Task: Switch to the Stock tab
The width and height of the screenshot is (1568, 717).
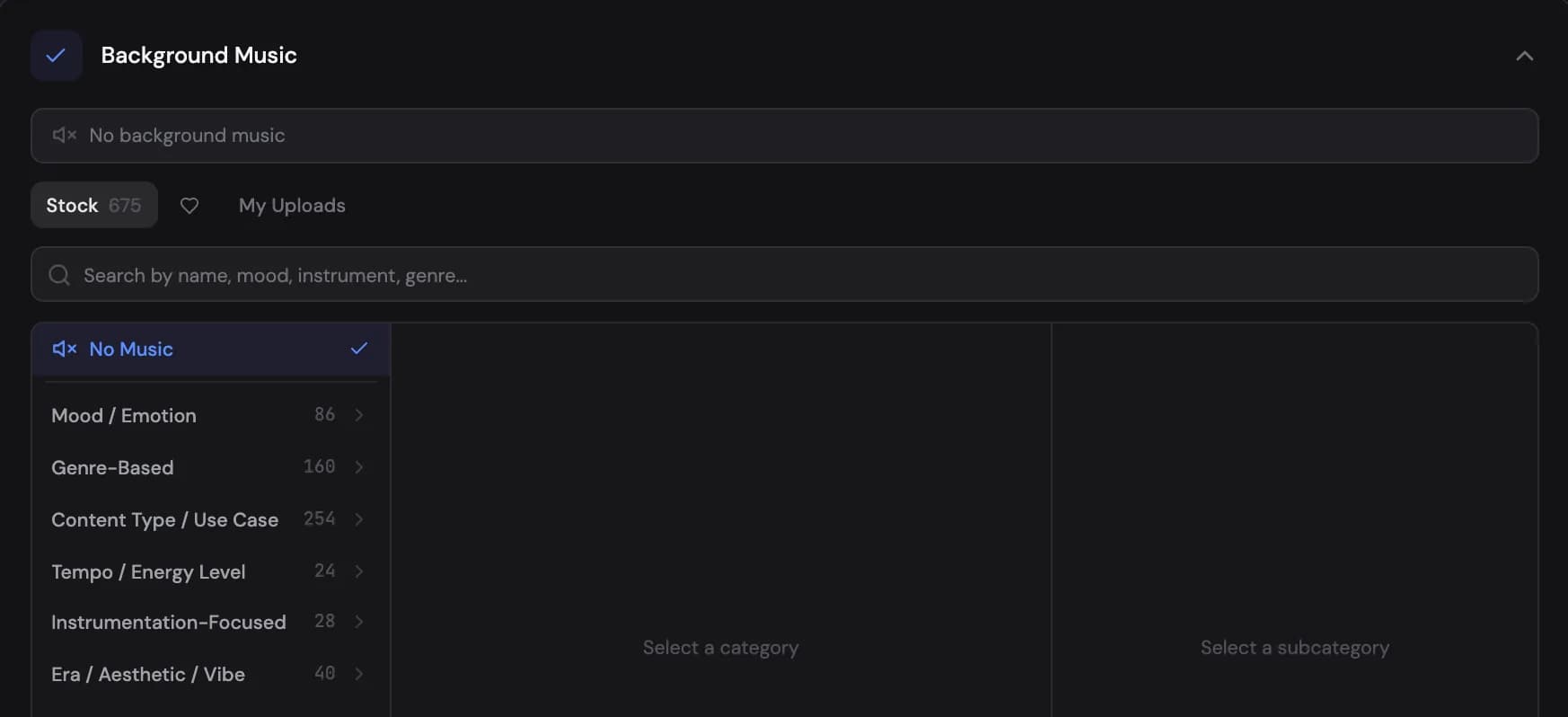Action: [x=94, y=205]
